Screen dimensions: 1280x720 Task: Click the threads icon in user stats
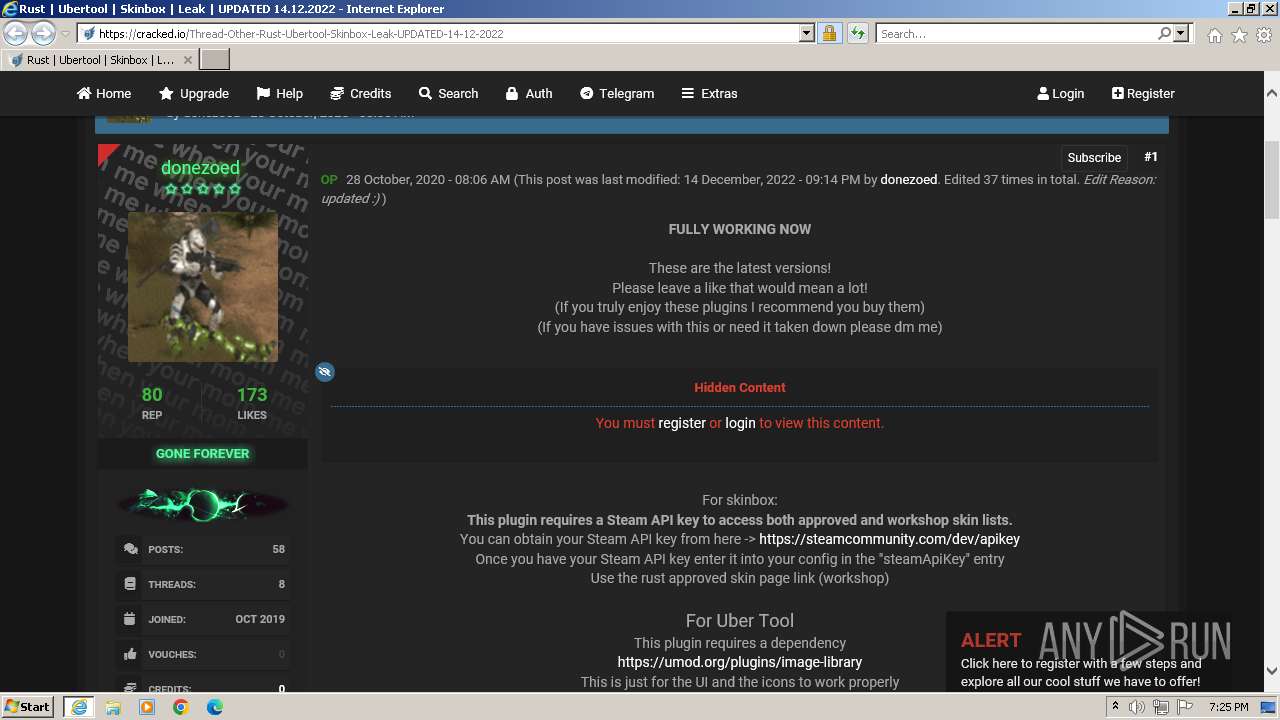(x=130, y=584)
